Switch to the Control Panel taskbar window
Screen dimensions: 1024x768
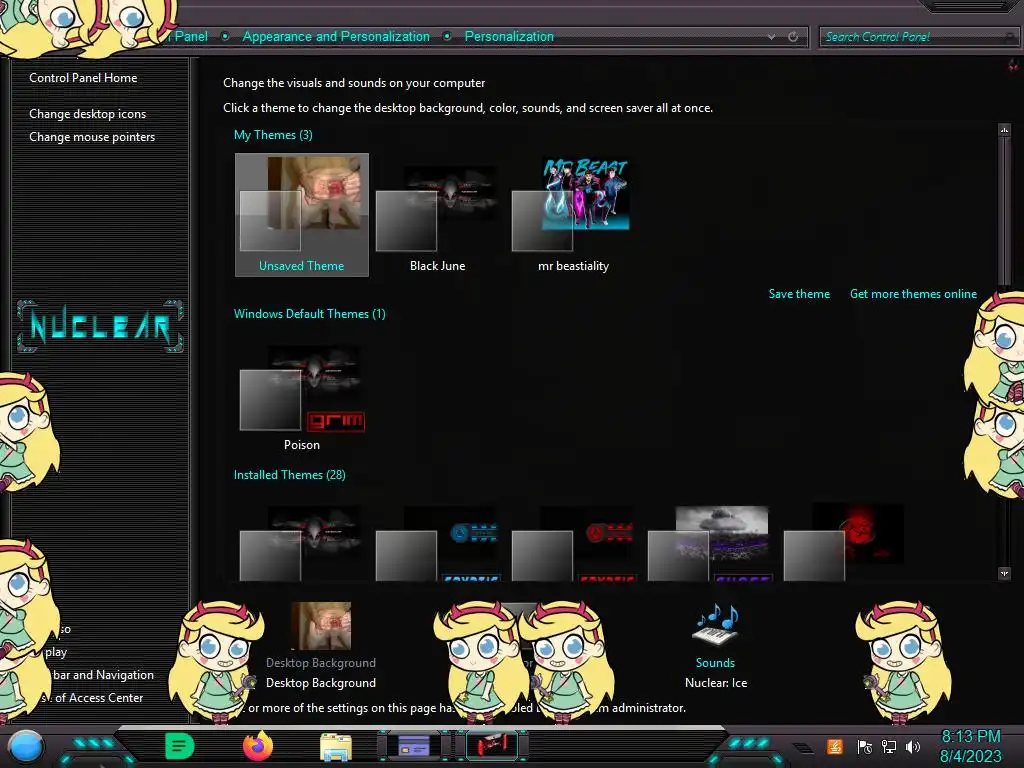click(413, 746)
